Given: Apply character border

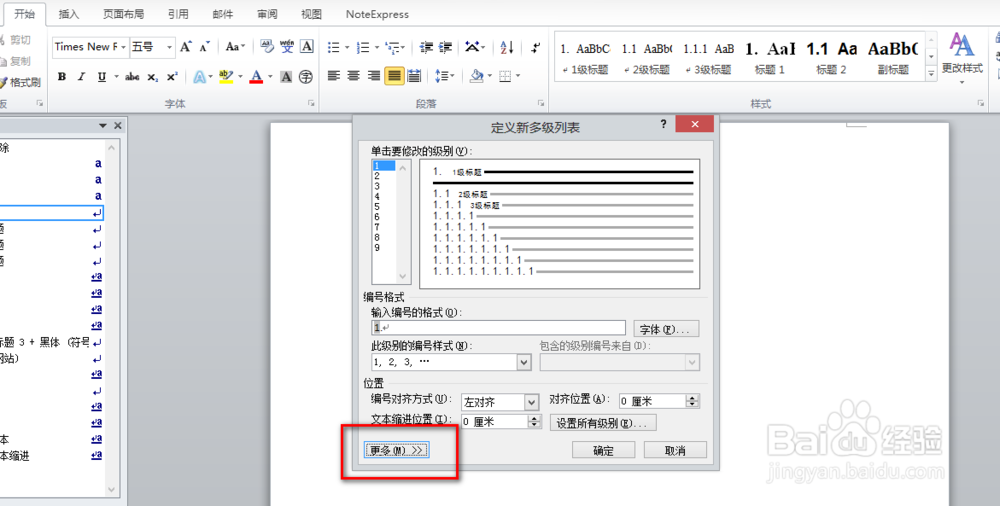Looking at the screenshot, I should click(307, 47).
